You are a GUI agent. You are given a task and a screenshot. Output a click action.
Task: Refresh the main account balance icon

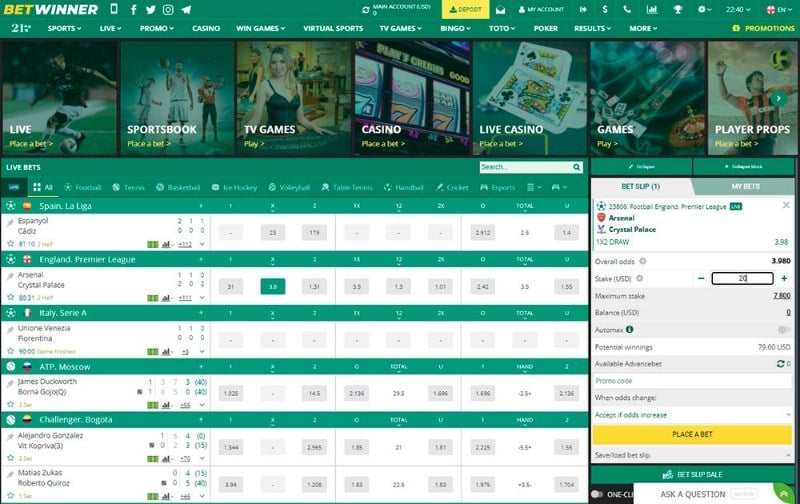[366, 10]
